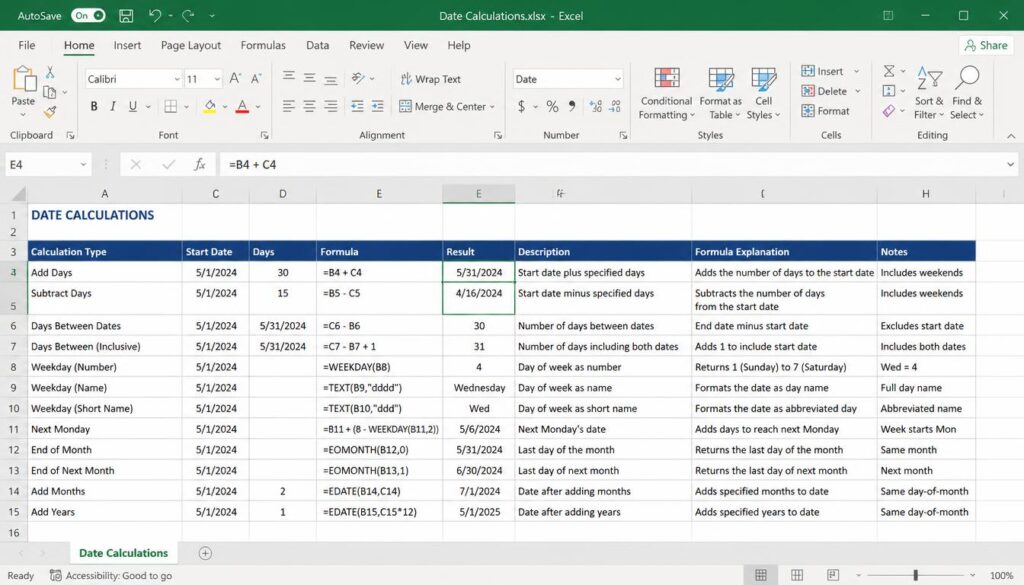Image resolution: width=1024 pixels, height=585 pixels.
Task: Open the Formulas ribbon tab
Action: tap(263, 45)
